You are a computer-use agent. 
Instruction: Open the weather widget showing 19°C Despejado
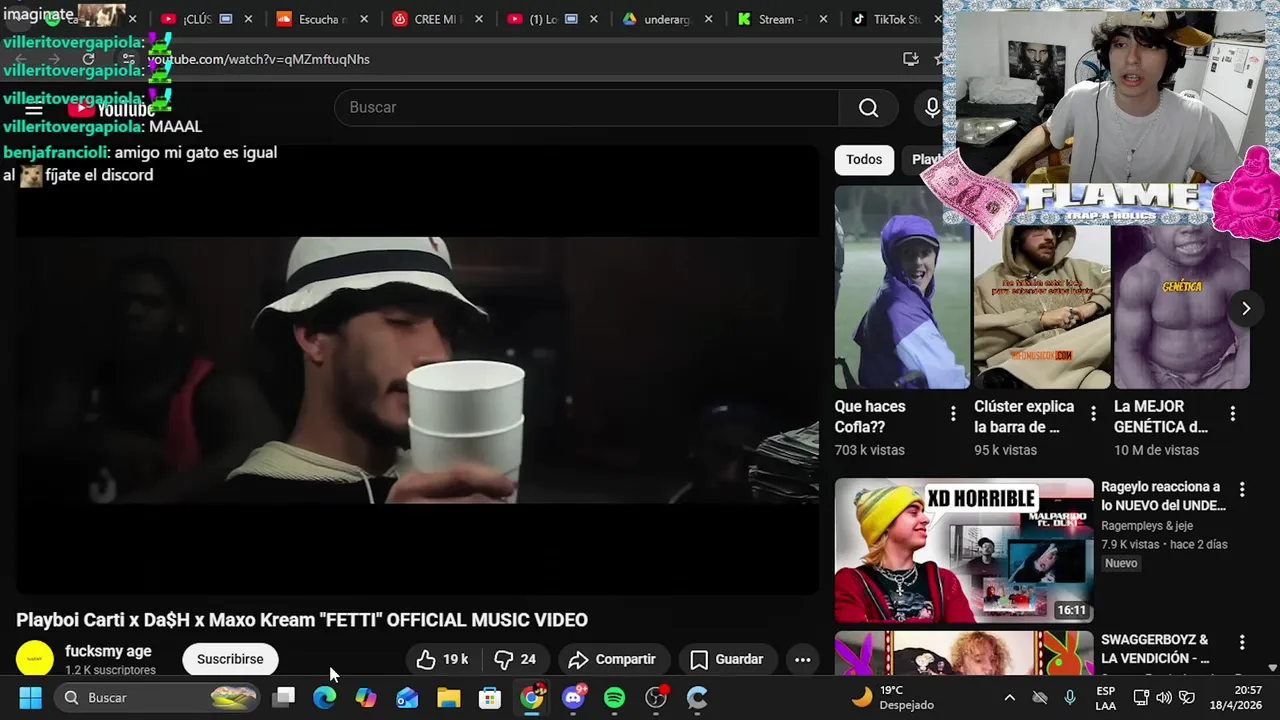[x=893, y=697]
